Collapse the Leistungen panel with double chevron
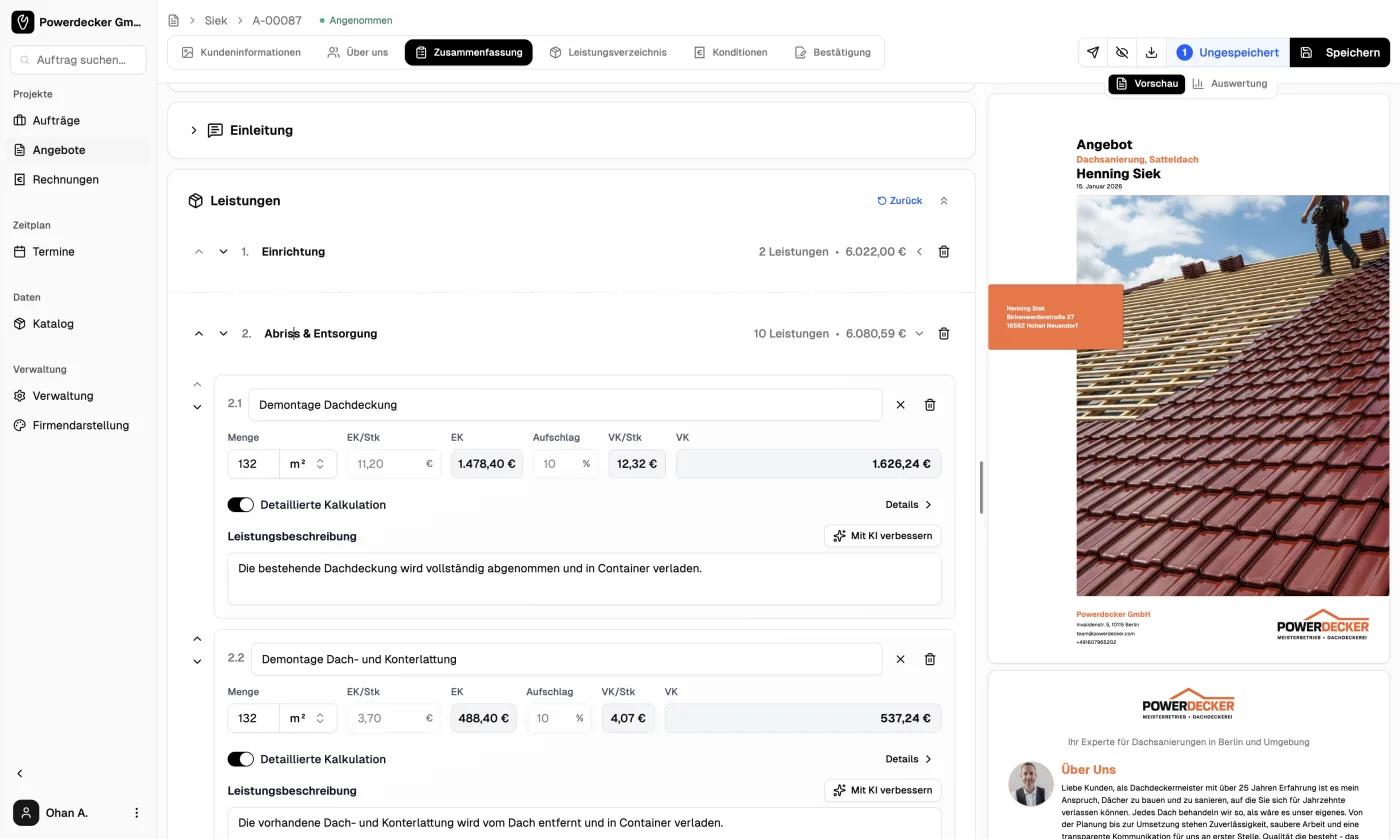This screenshot has height=839, width=1400. click(x=944, y=201)
